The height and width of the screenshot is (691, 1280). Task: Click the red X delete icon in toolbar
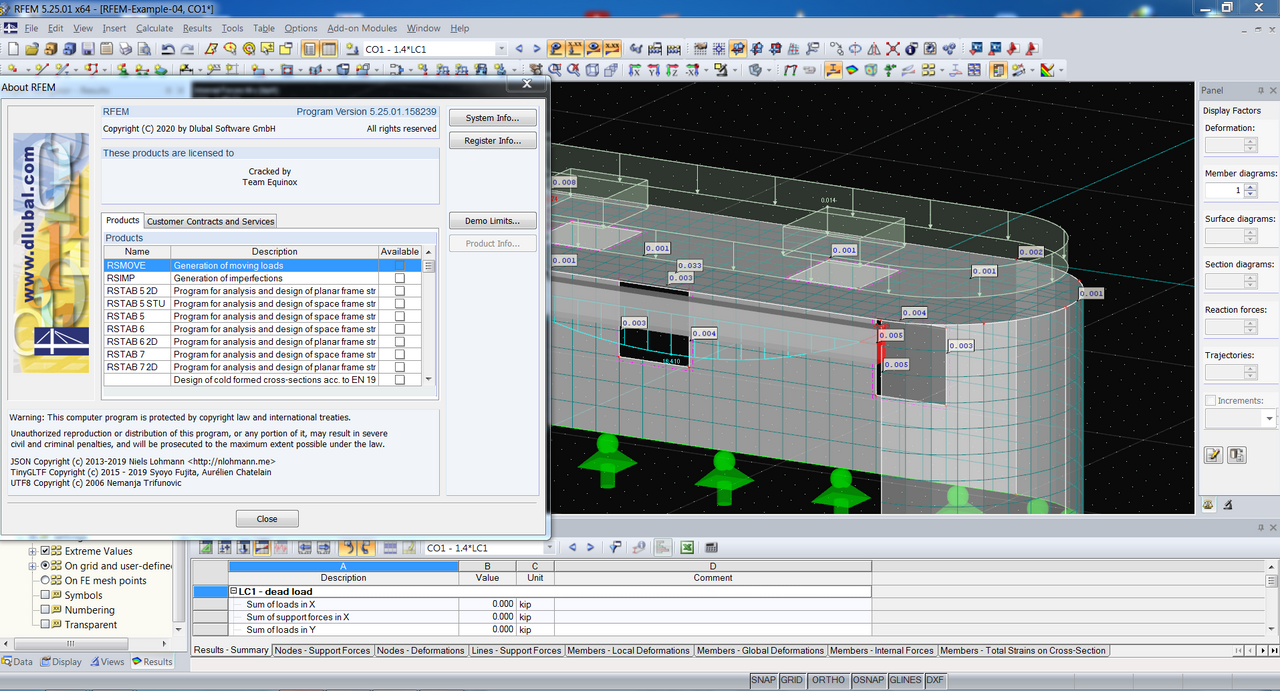pos(893,48)
